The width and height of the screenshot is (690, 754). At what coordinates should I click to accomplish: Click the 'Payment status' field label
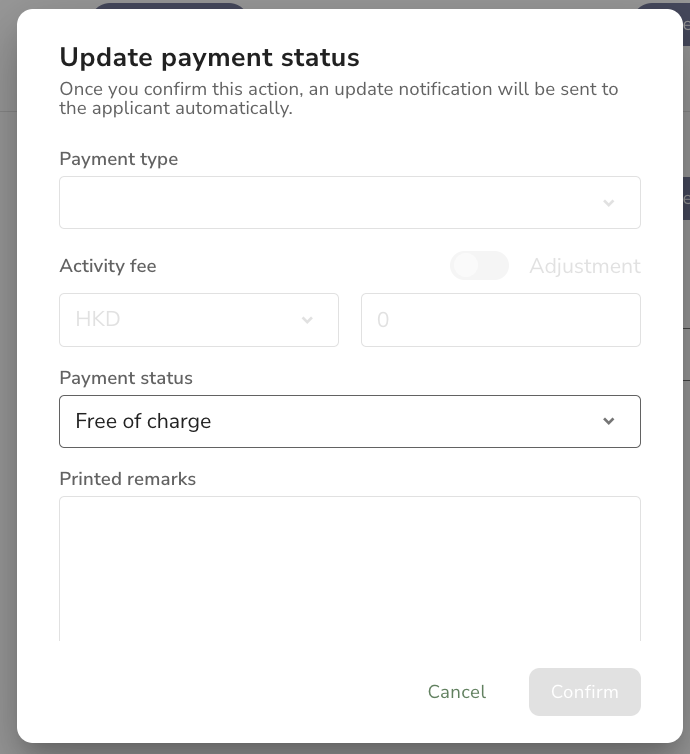coord(126,378)
